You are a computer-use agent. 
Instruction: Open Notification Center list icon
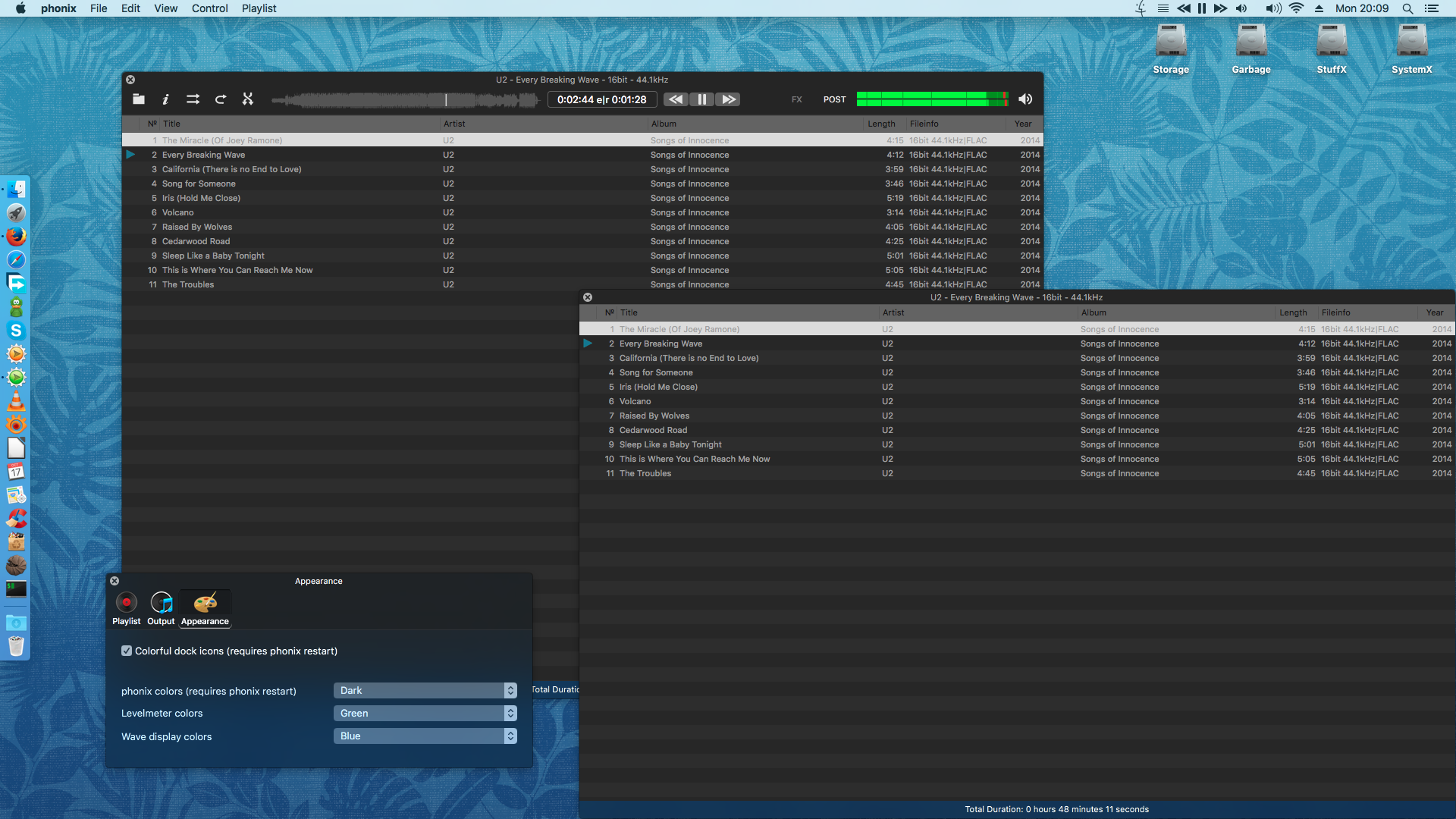pyautogui.click(x=1432, y=8)
